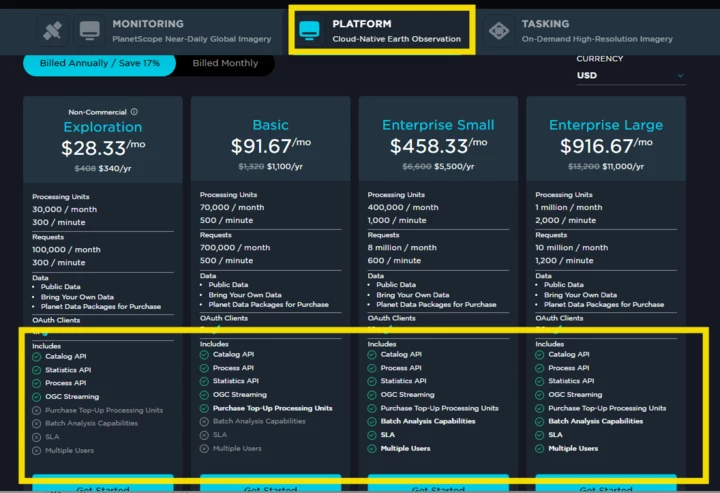Click the Tasking diamond target icon

499,31
